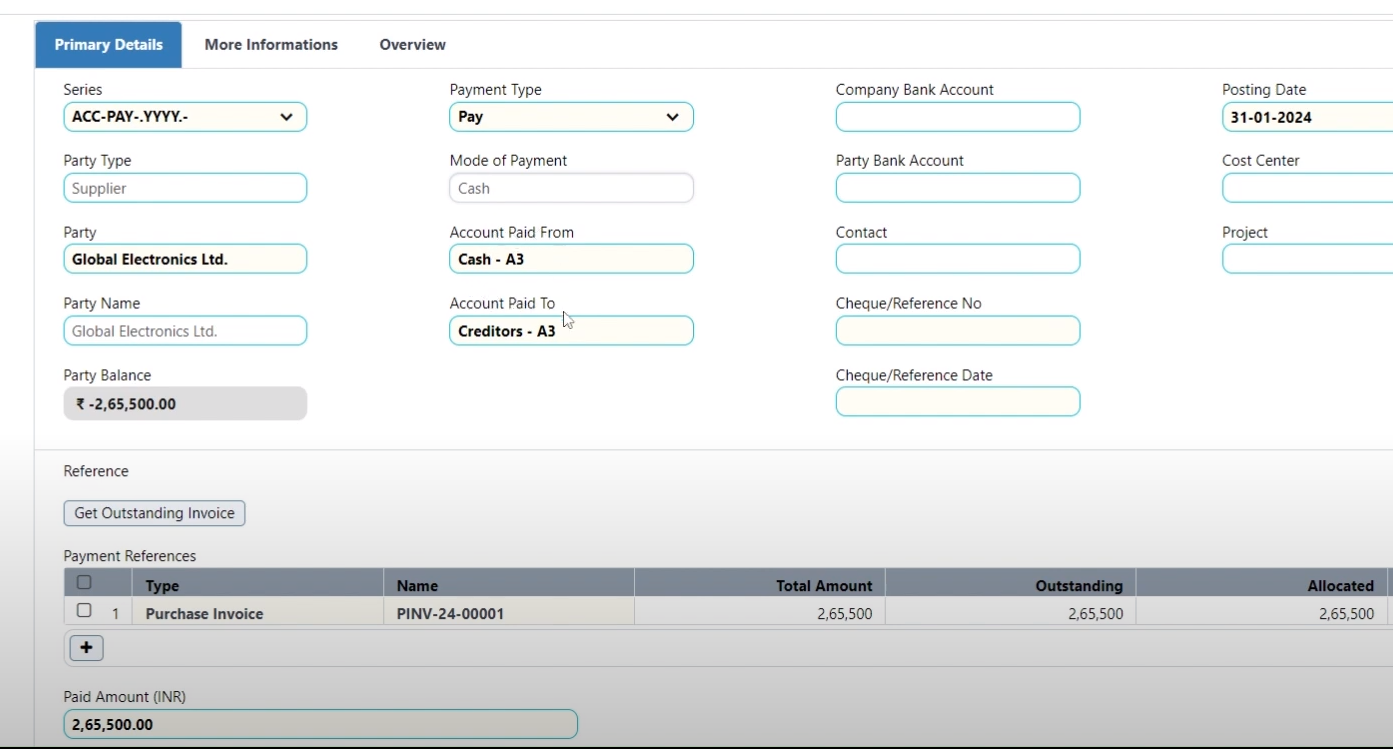Click the Posting Date field 31-01-2024
The height and width of the screenshot is (749, 1393).
coord(1307,117)
